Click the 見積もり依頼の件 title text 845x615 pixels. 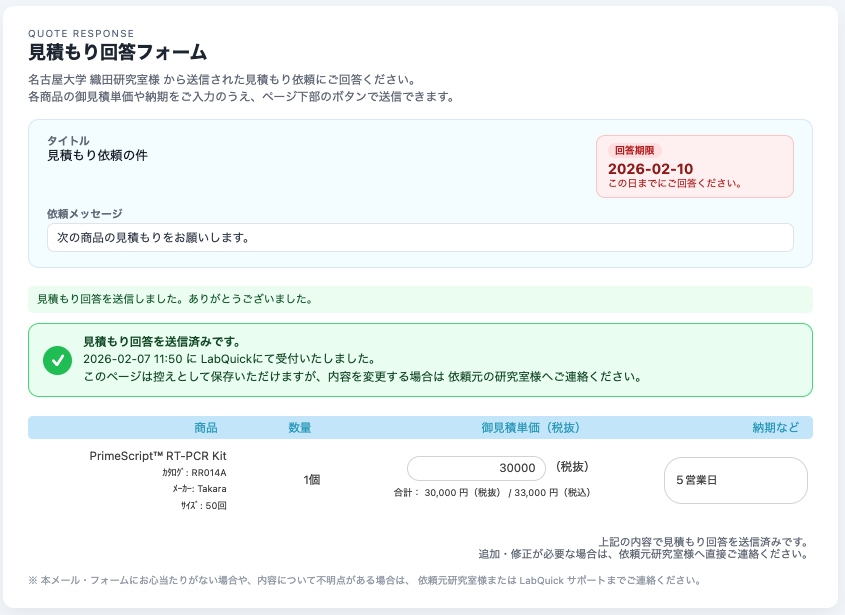(x=97, y=155)
